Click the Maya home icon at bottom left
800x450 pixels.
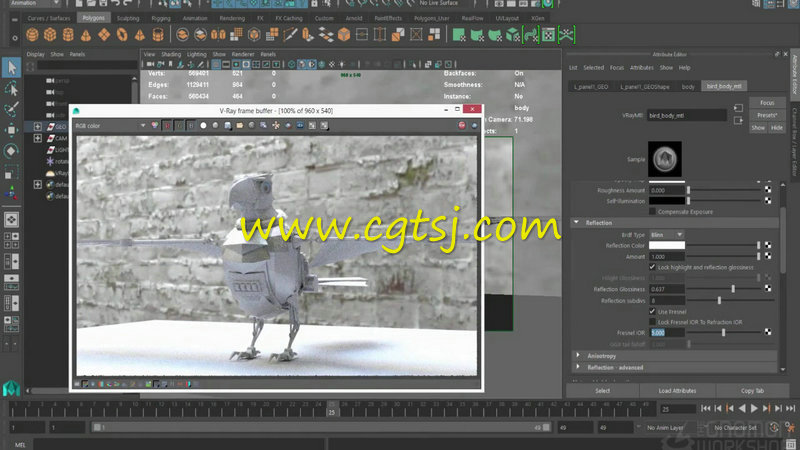pos(11,389)
